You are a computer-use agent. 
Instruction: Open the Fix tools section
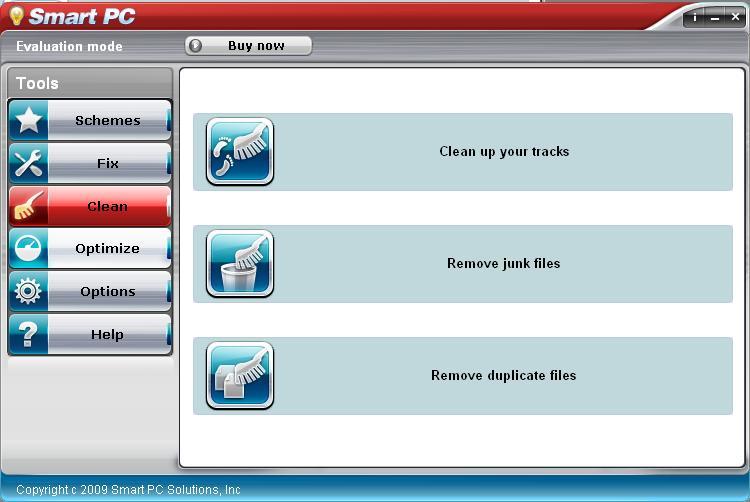90,163
